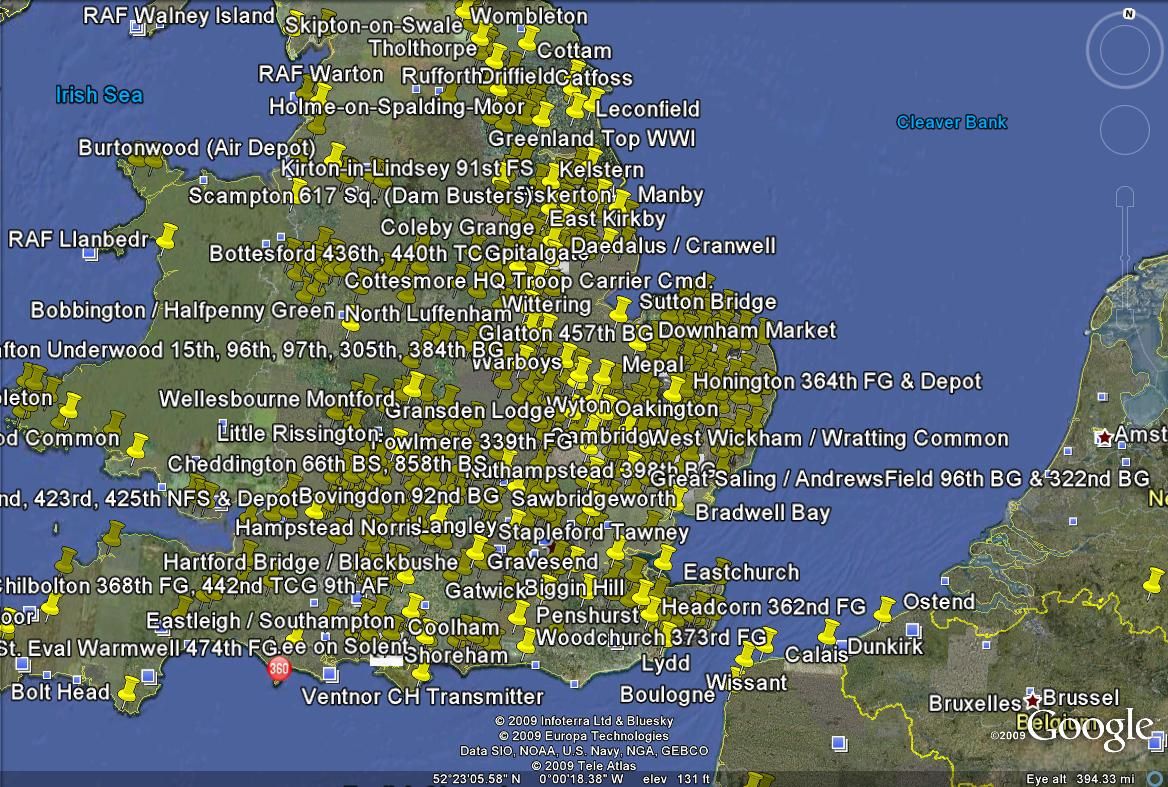
Task: Click the latitude 52°23'05.58" N readout
Action: [477, 779]
